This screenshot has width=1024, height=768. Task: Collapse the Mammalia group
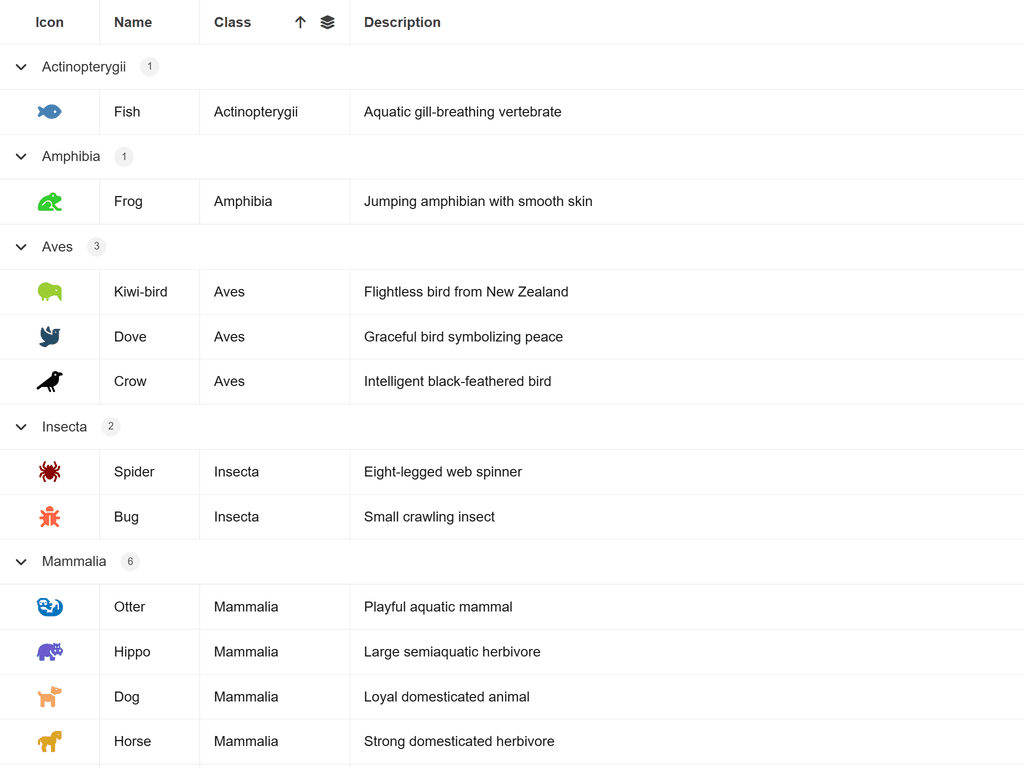click(20, 561)
